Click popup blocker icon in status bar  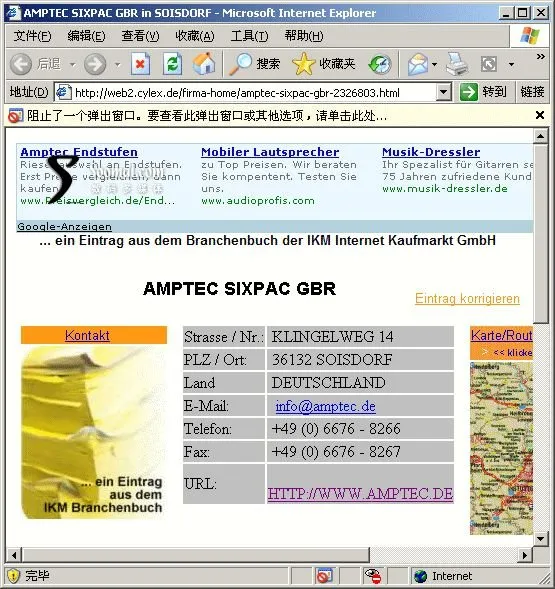324,576
